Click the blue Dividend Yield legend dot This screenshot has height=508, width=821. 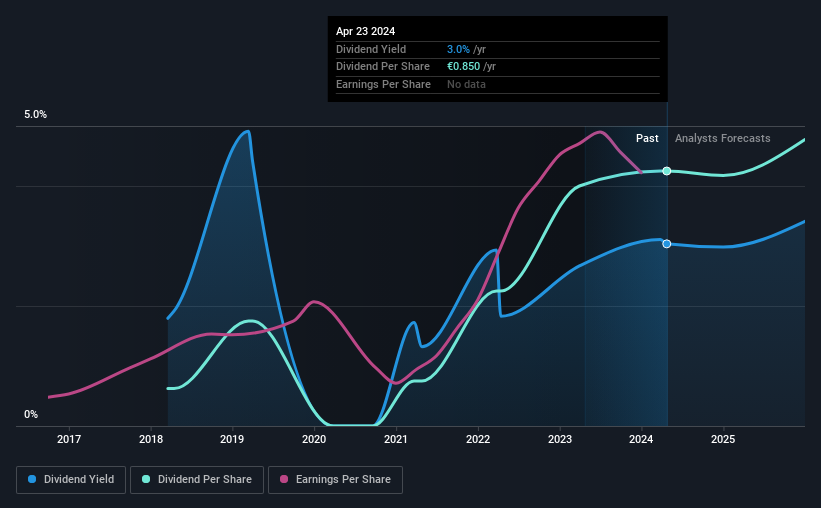coord(32,479)
